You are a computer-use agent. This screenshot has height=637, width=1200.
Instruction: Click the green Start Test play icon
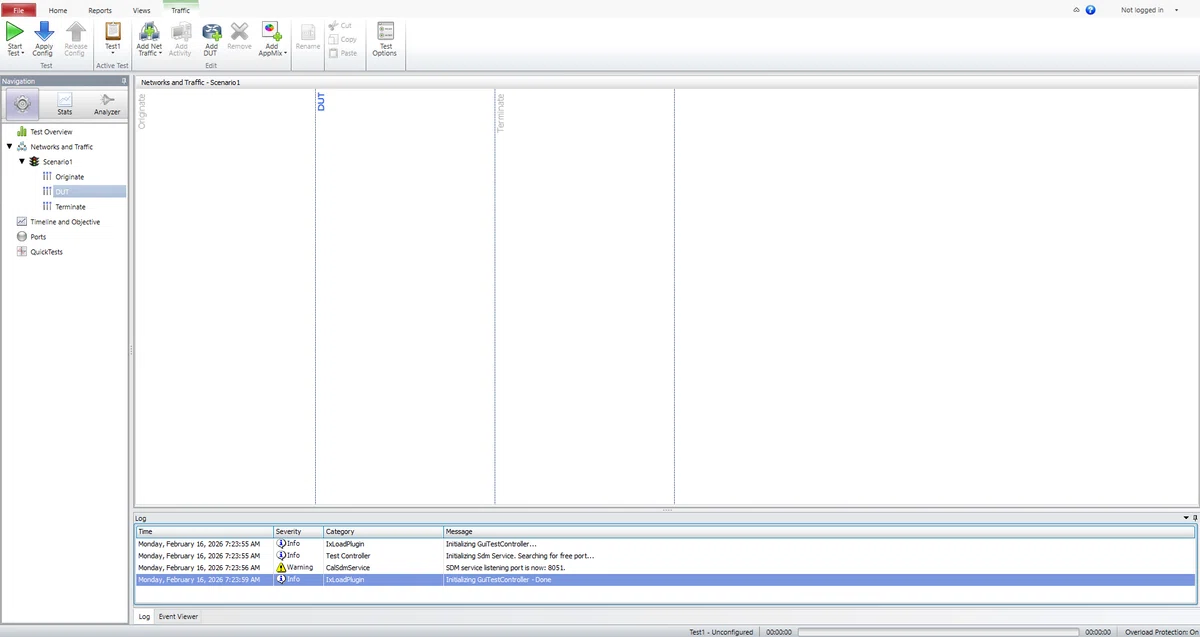15,31
